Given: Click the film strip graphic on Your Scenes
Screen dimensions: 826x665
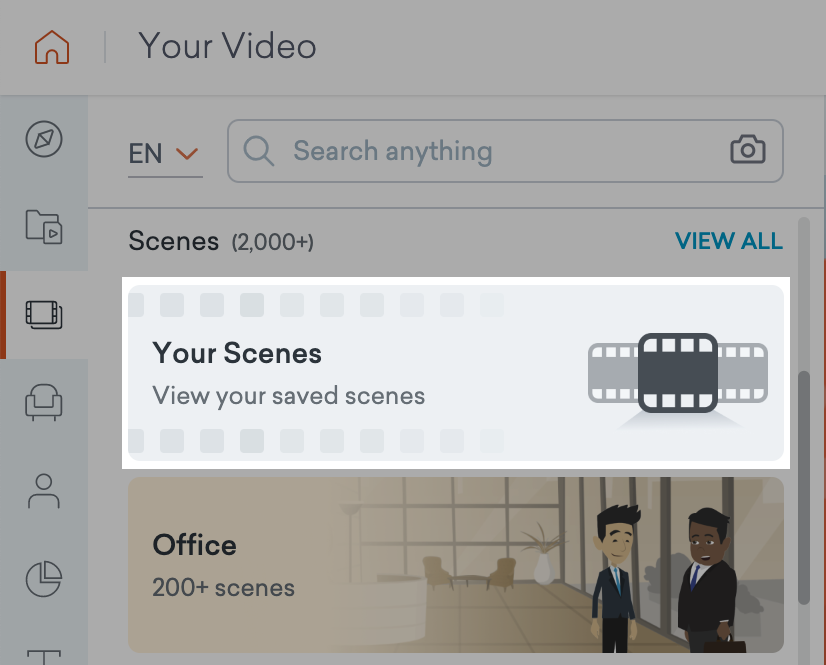Looking at the screenshot, I should [678, 372].
